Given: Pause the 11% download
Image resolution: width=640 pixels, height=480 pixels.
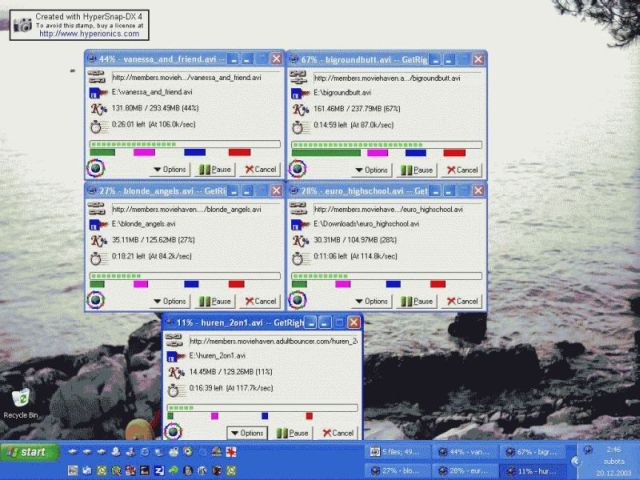Looking at the screenshot, I should coord(293,433).
